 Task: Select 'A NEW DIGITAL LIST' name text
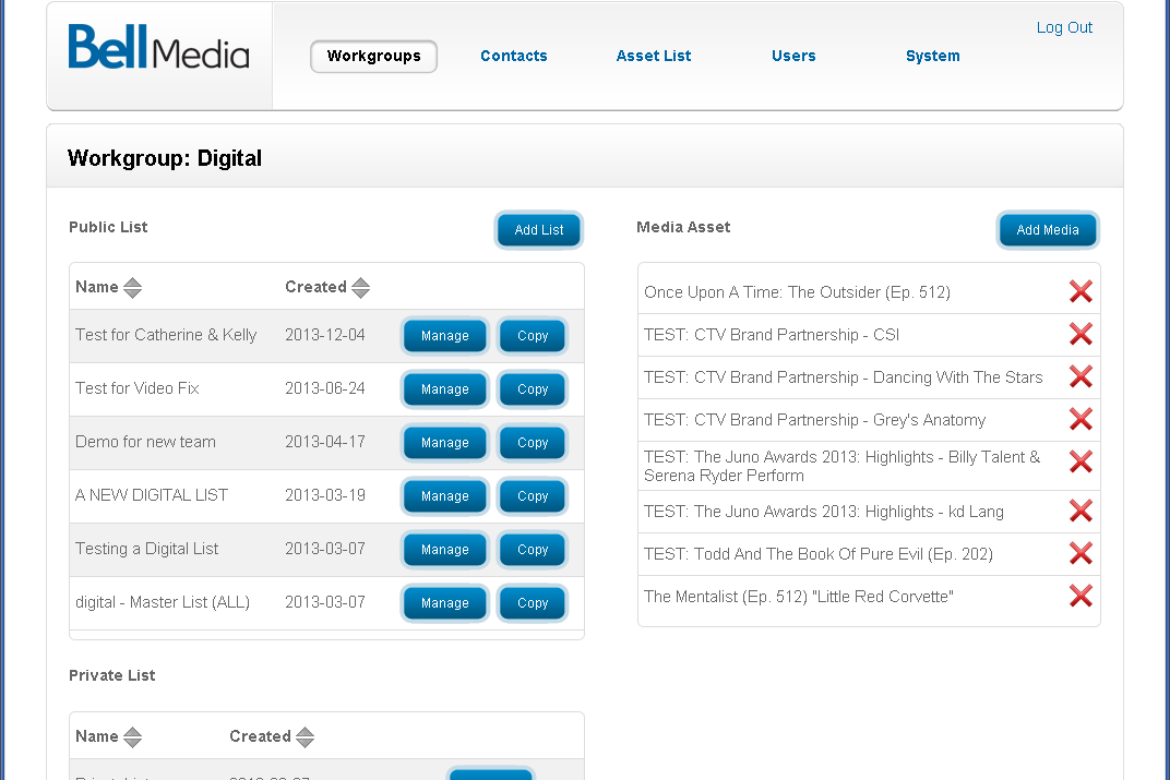click(151, 495)
